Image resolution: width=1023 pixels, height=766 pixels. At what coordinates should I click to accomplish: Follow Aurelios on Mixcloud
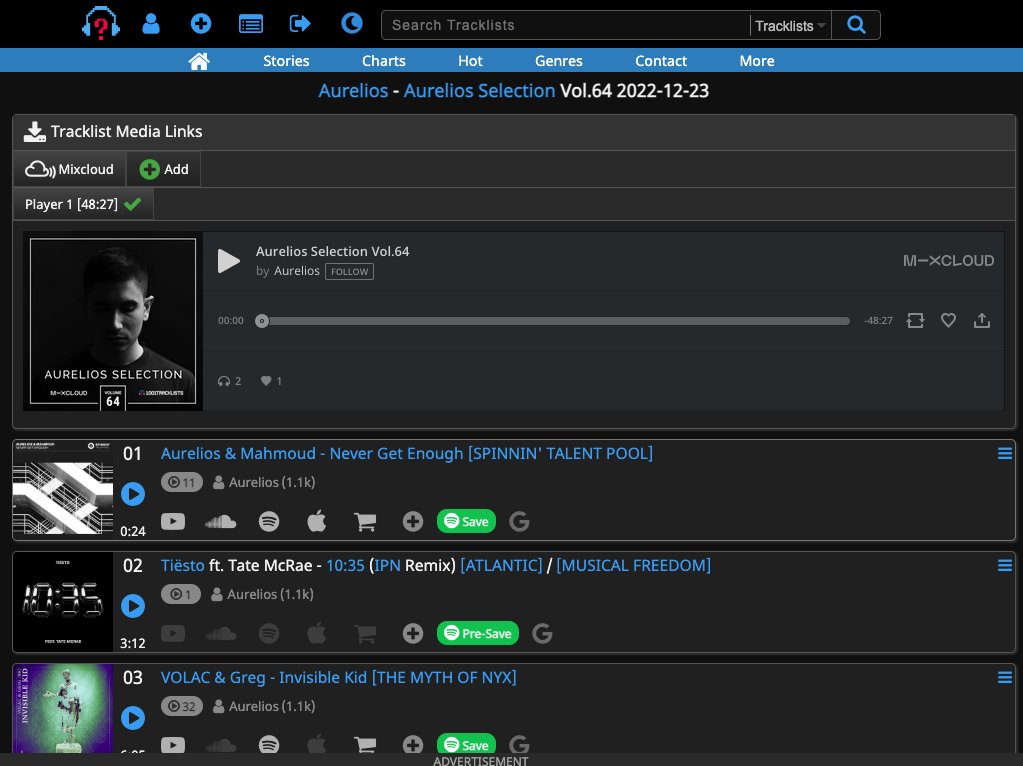349,271
